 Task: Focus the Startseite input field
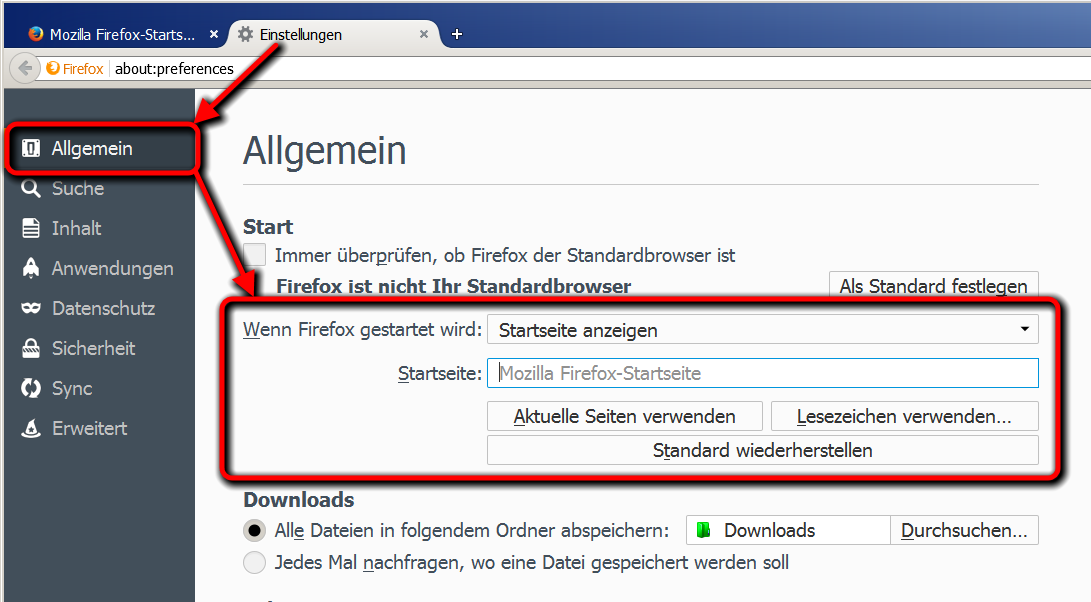pos(763,373)
